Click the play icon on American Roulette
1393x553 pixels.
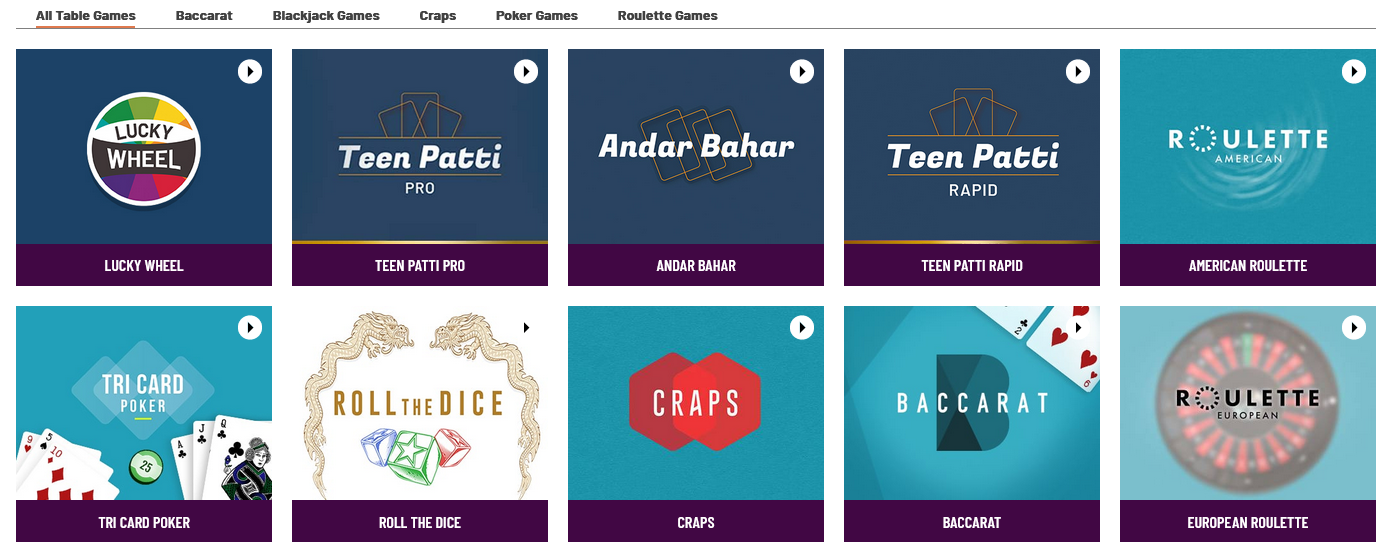[x=1354, y=71]
